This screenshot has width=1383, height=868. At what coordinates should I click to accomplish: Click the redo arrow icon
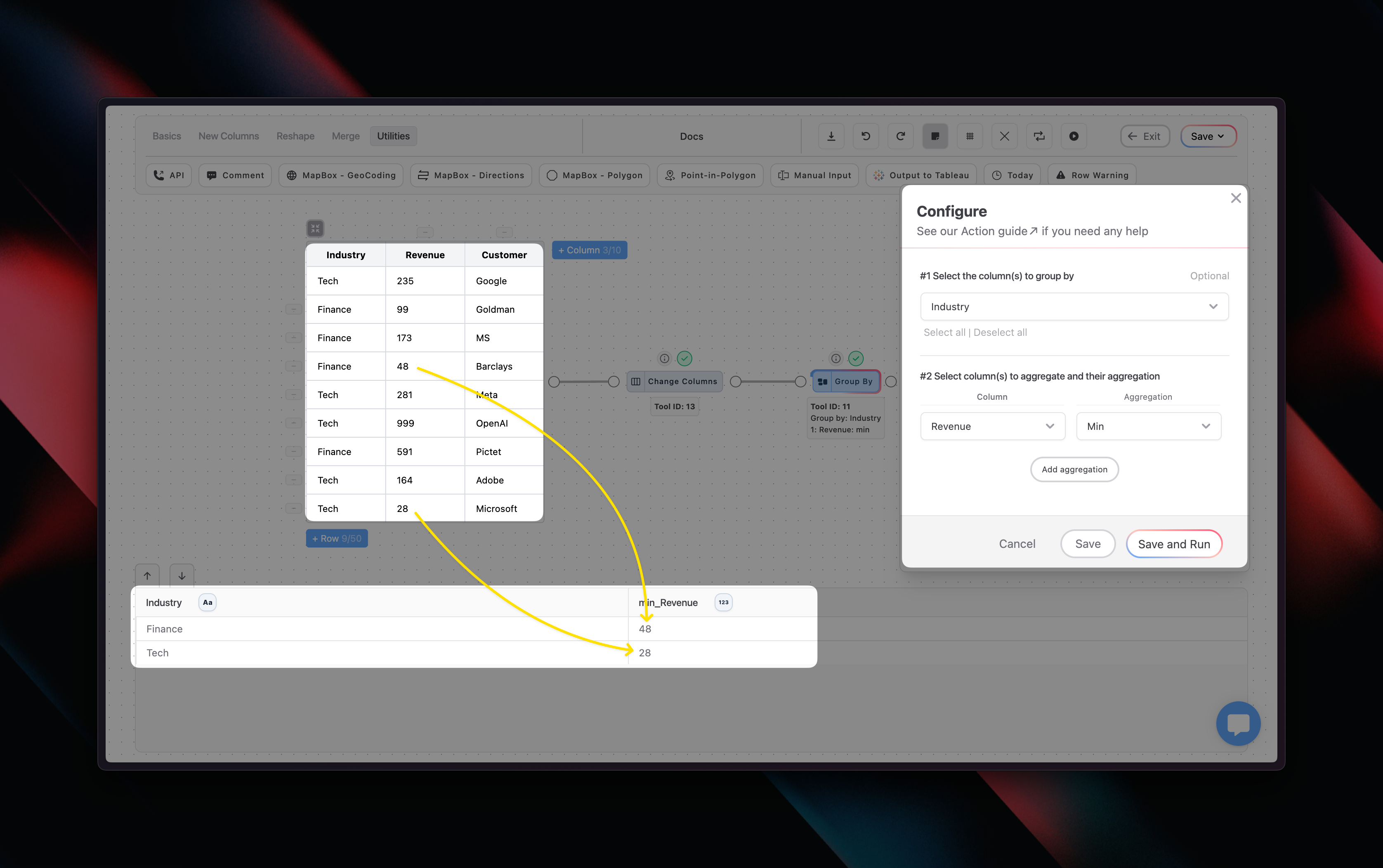(x=900, y=136)
